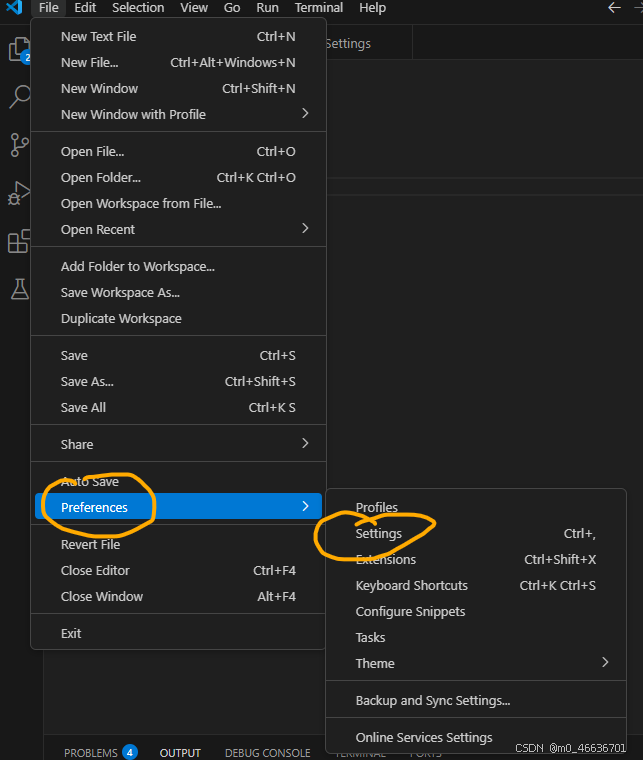Open Extensions in Preferences submenu
The width and height of the screenshot is (643, 760).
pos(476,560)
